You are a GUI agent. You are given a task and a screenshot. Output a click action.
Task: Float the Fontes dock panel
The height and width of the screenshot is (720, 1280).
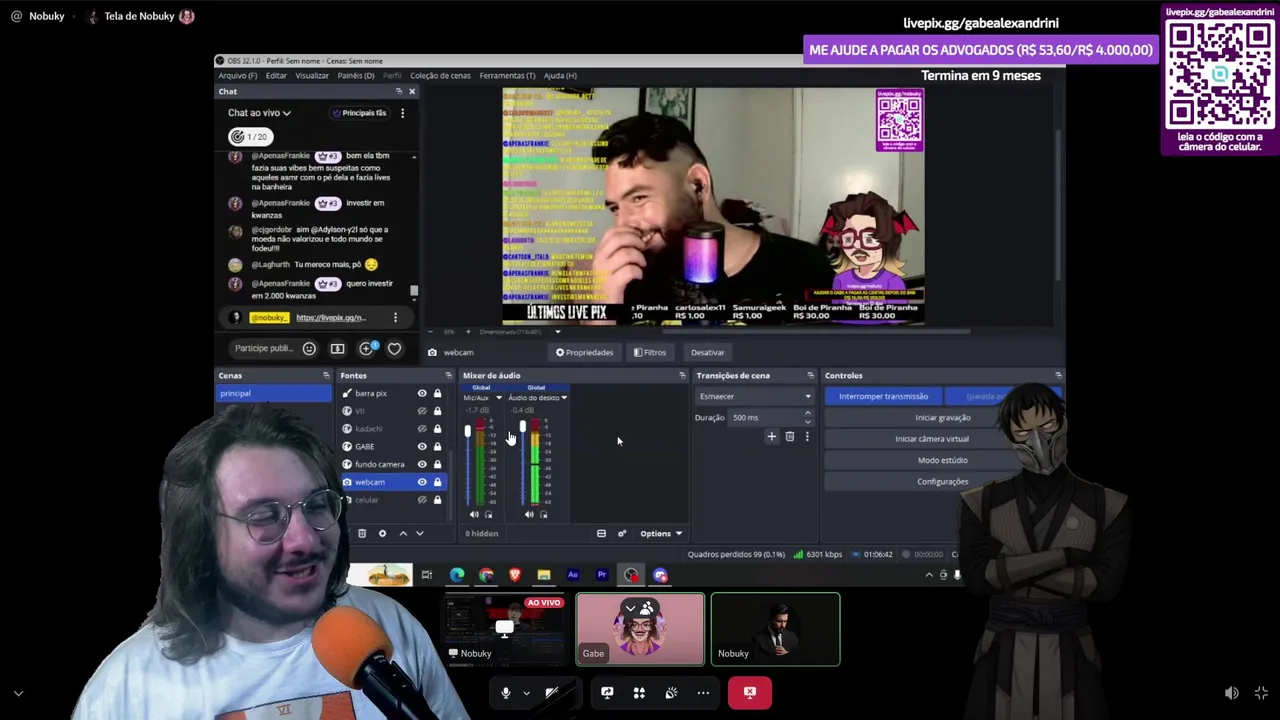click(x=448, y=375)
